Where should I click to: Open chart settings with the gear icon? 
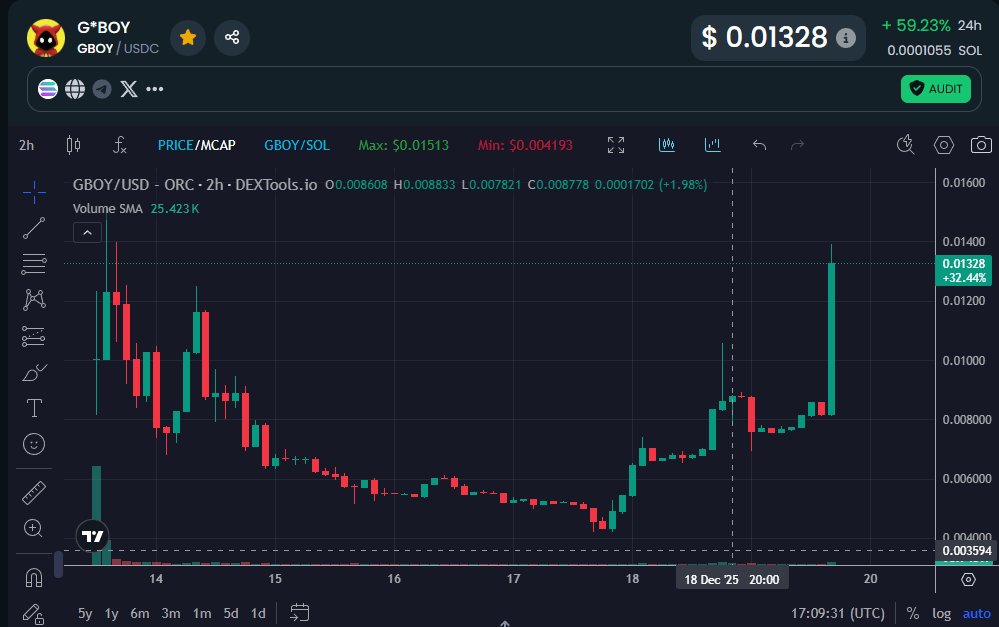[943, 145]
